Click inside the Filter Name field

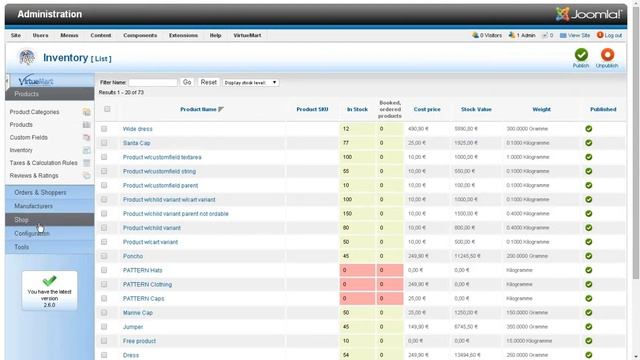pos(153,82)
